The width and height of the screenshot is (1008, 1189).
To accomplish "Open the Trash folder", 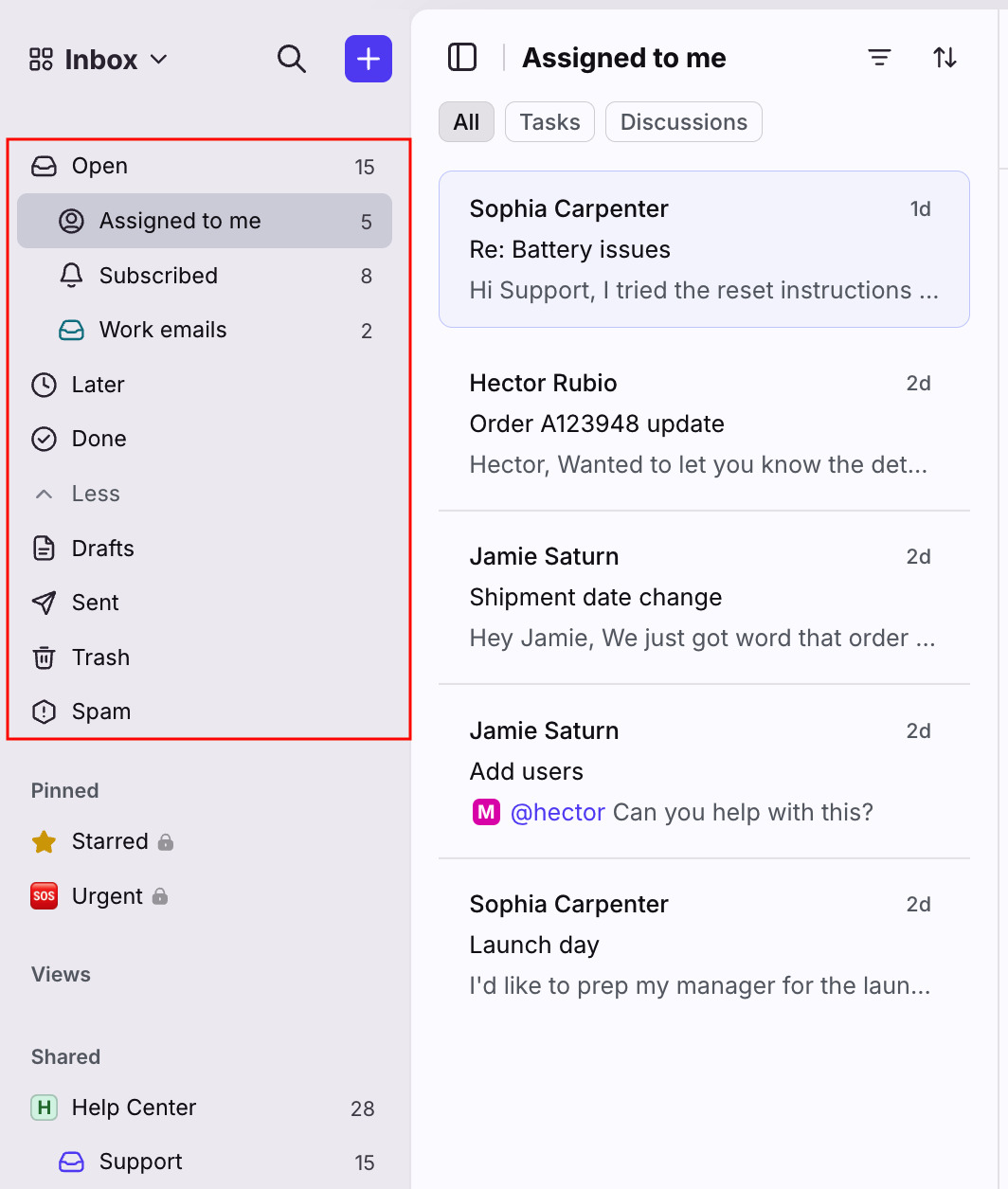I will point(204,658).
